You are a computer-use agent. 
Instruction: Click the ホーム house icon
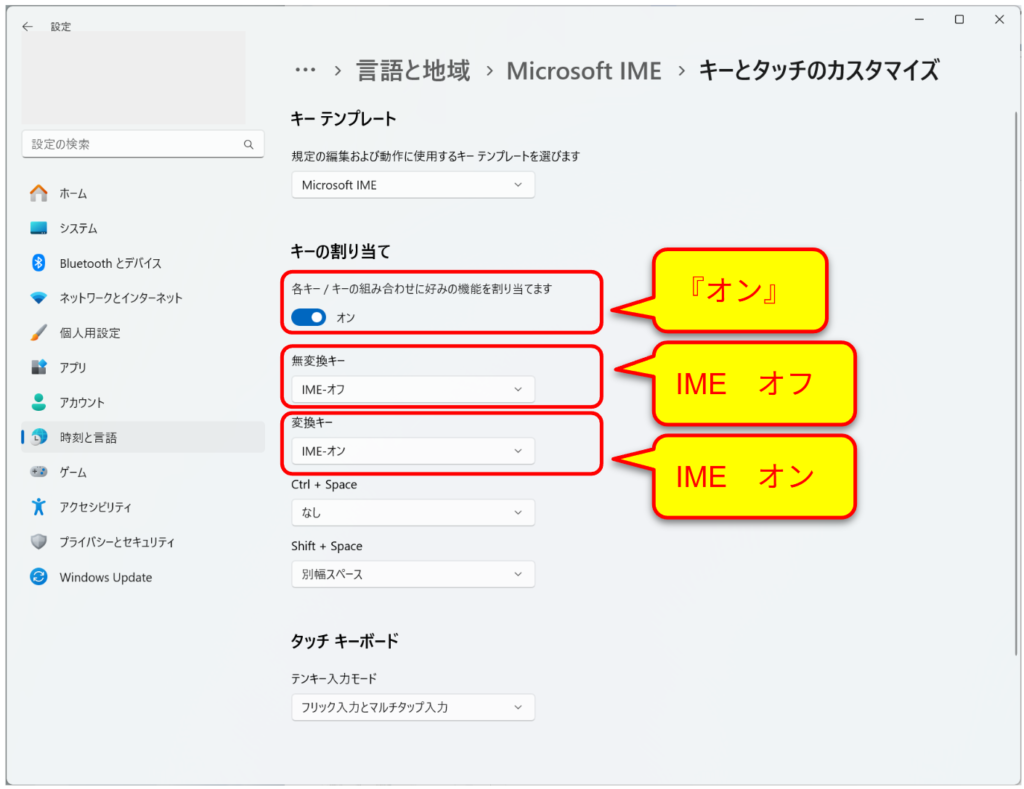pyautogui.click(x=39, y=193)
